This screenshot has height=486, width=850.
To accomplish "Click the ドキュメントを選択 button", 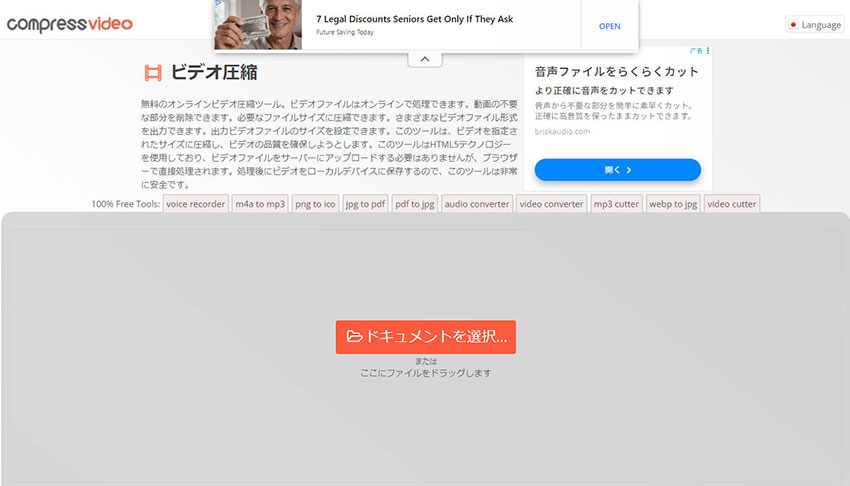I will click(425, 337).
